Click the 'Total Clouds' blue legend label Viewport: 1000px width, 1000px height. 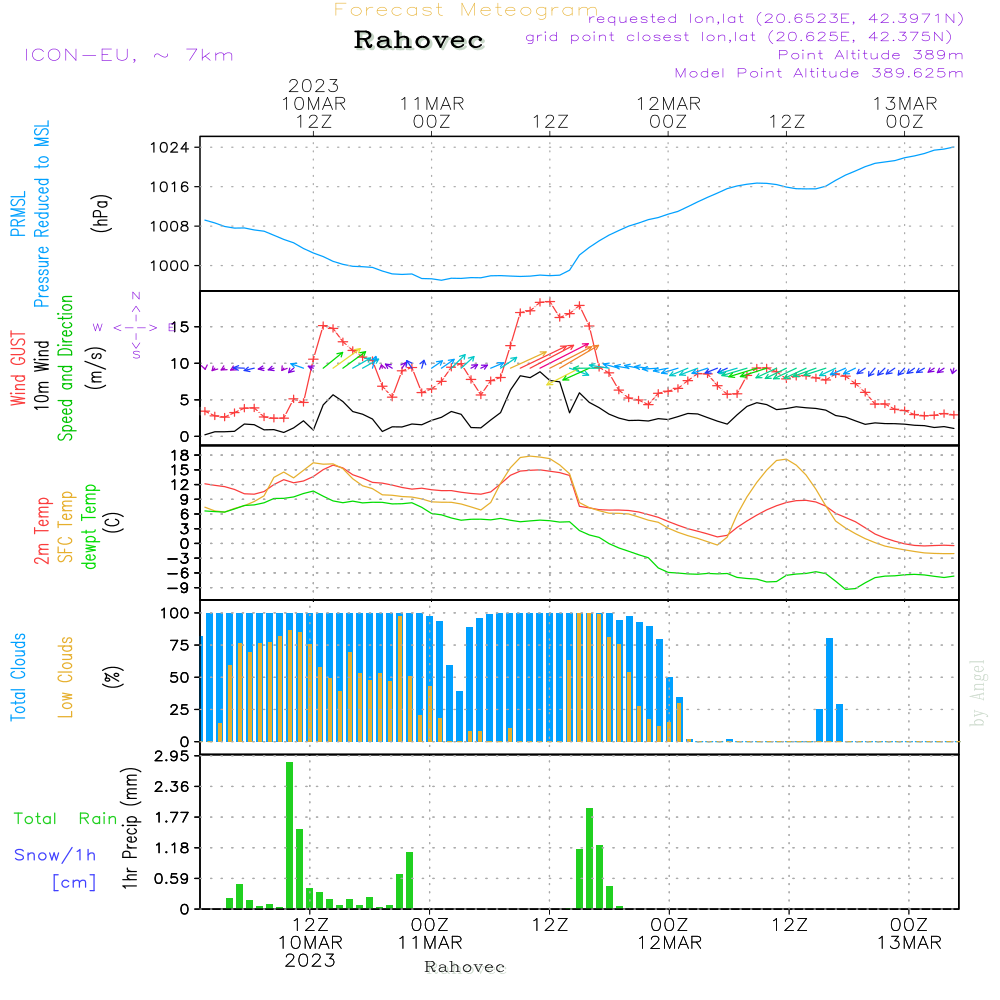click(18, 677)
